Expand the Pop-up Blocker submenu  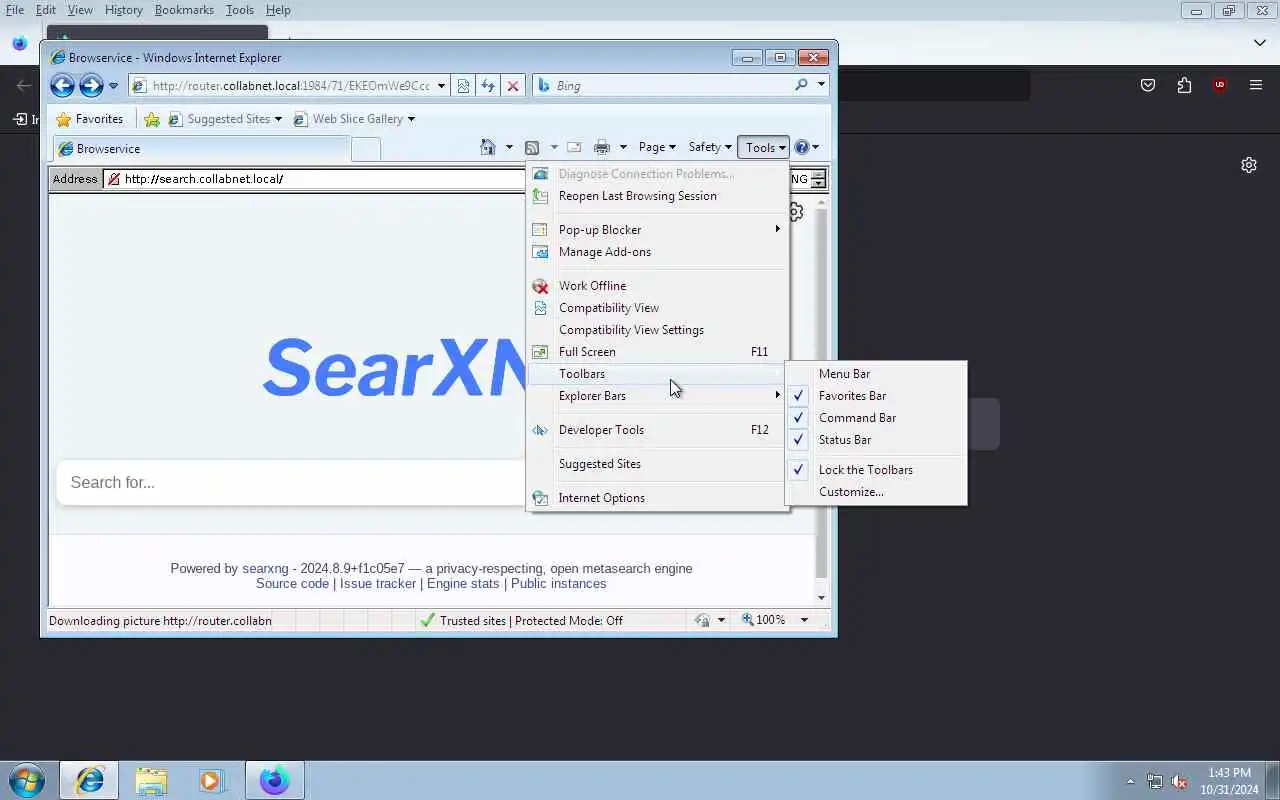pos(658,230)
